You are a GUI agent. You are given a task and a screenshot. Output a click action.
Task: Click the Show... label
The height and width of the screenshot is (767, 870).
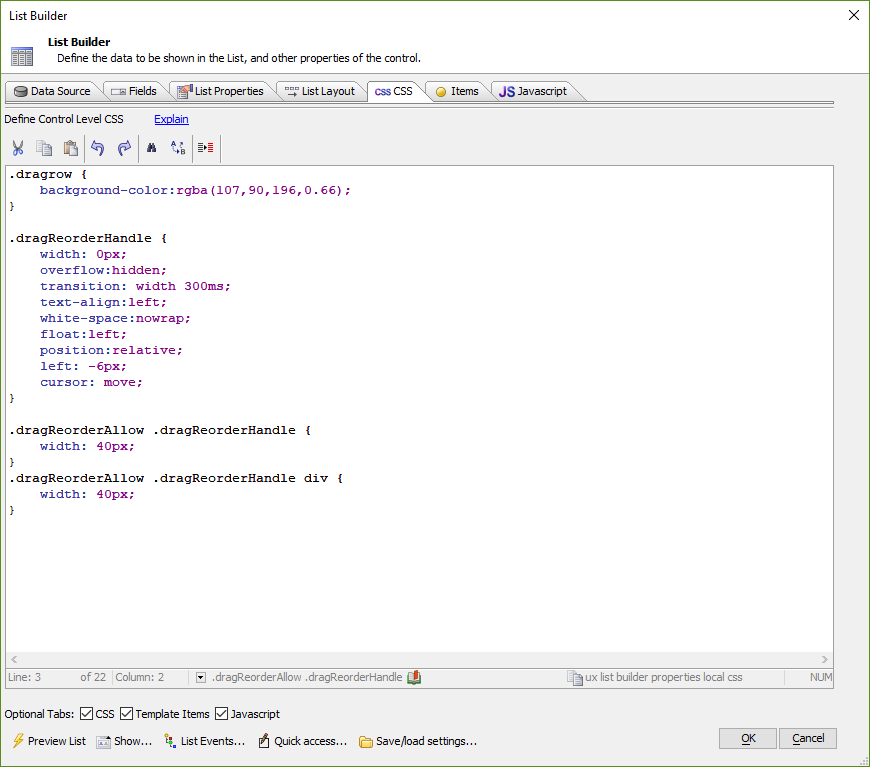[133, 741]
